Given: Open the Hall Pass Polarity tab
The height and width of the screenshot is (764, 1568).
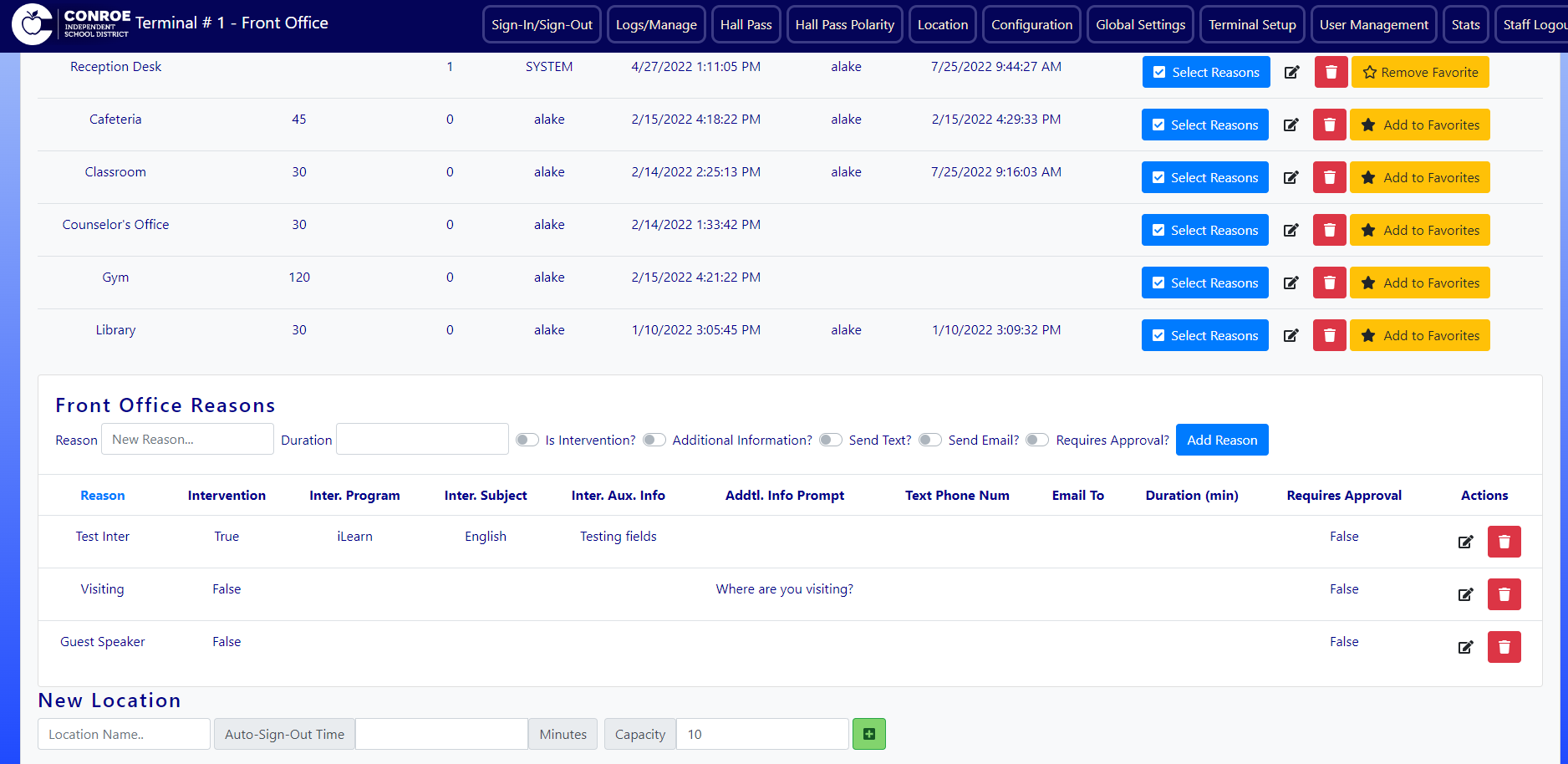Looking at the screenshot, I should (x=844, y=24).
